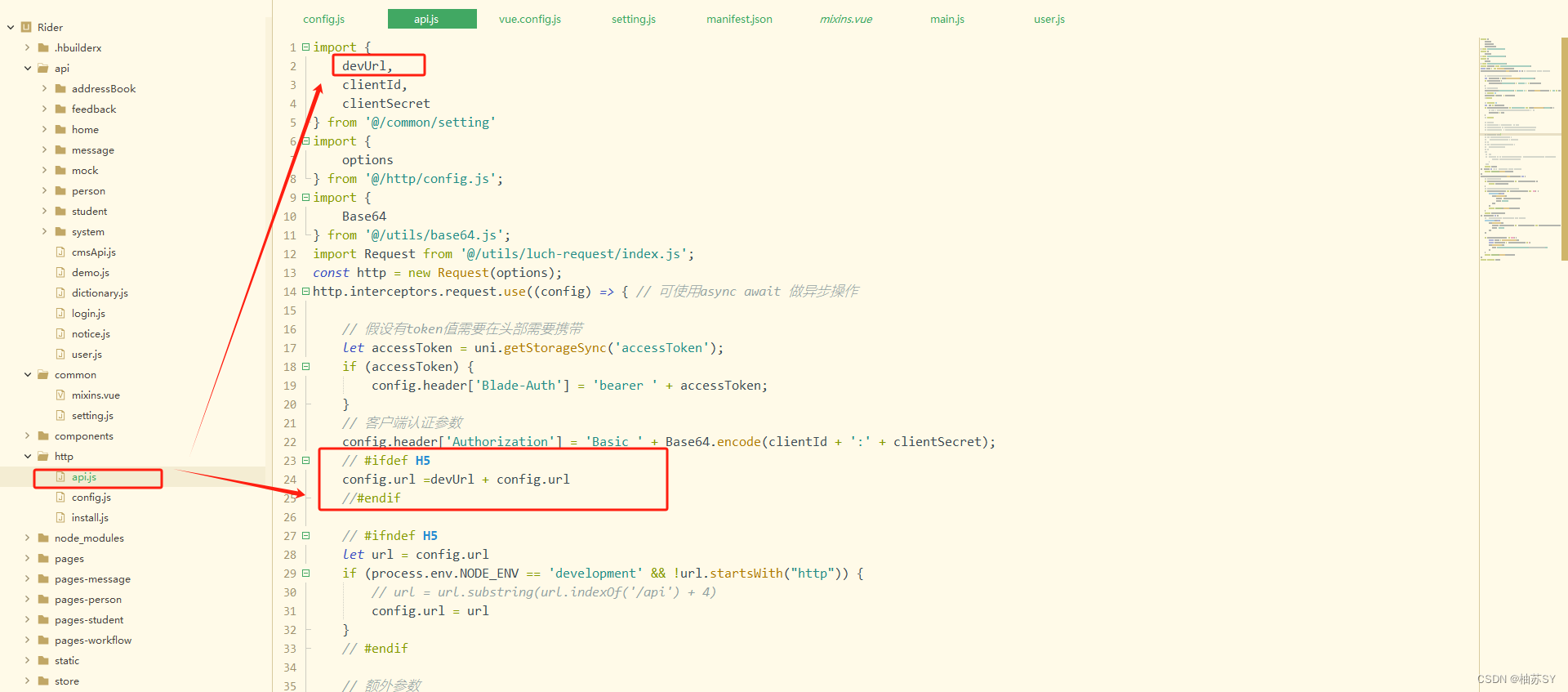The height and width of the screenshot is (692, 1568).
Task: Collapse the api folder
Action: coord(27,69)
